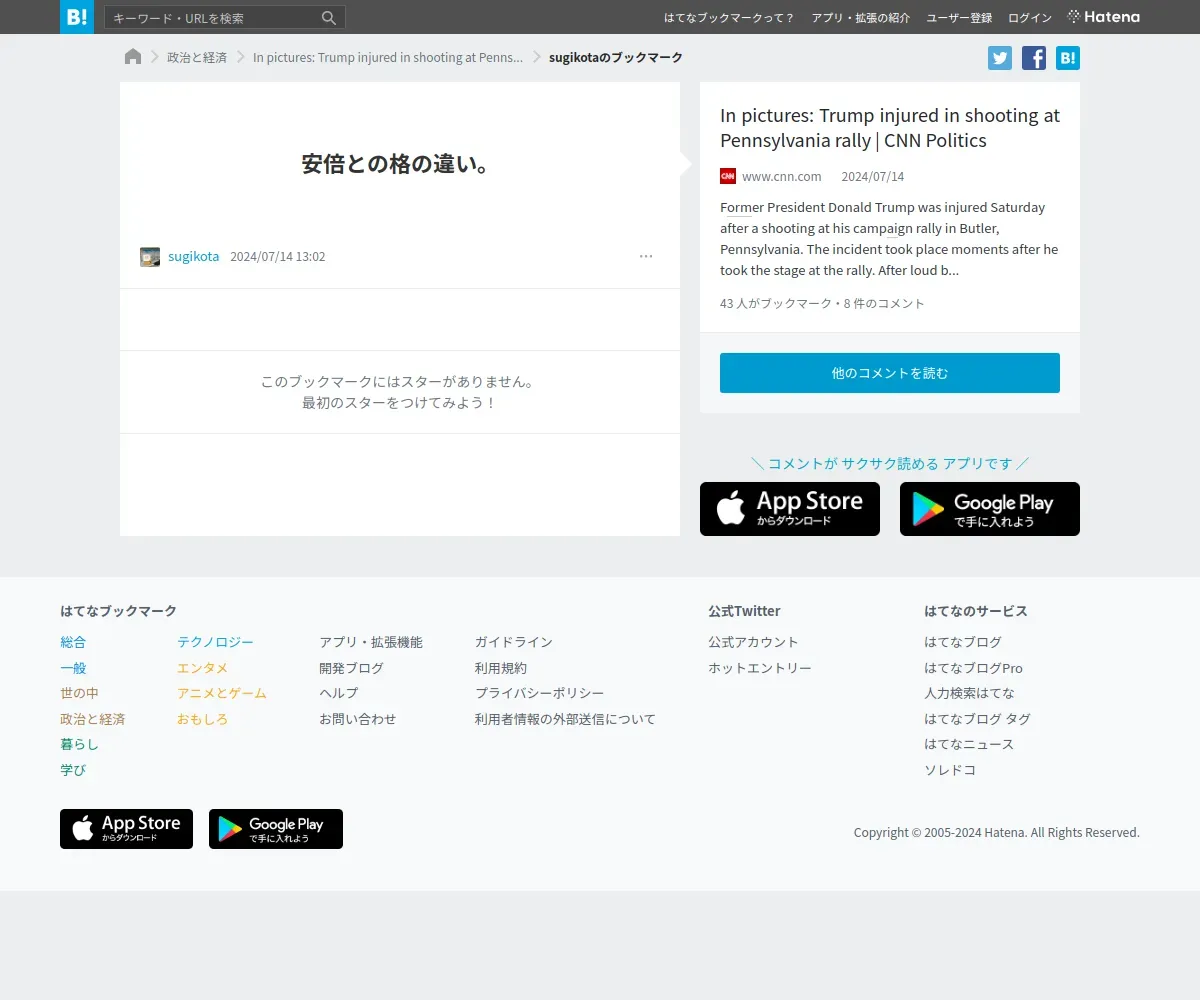Open エンタメ category in footer

click(202, 668)
